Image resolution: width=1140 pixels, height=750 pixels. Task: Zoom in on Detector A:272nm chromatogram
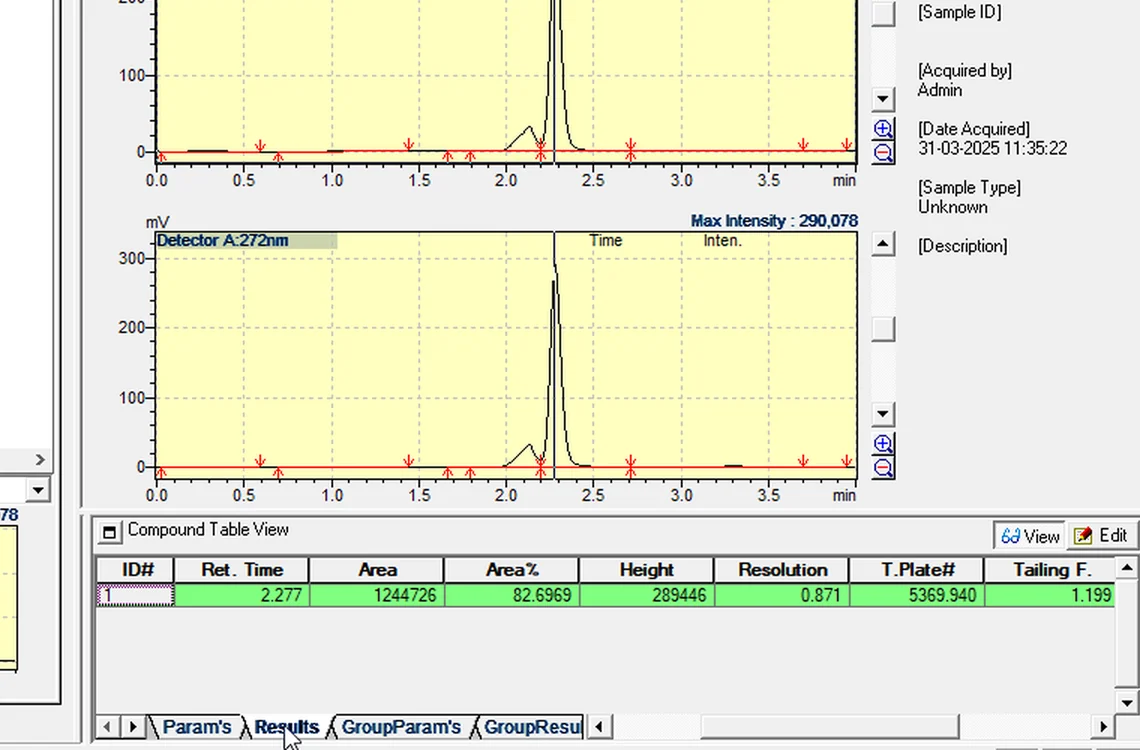coord(883,443)
